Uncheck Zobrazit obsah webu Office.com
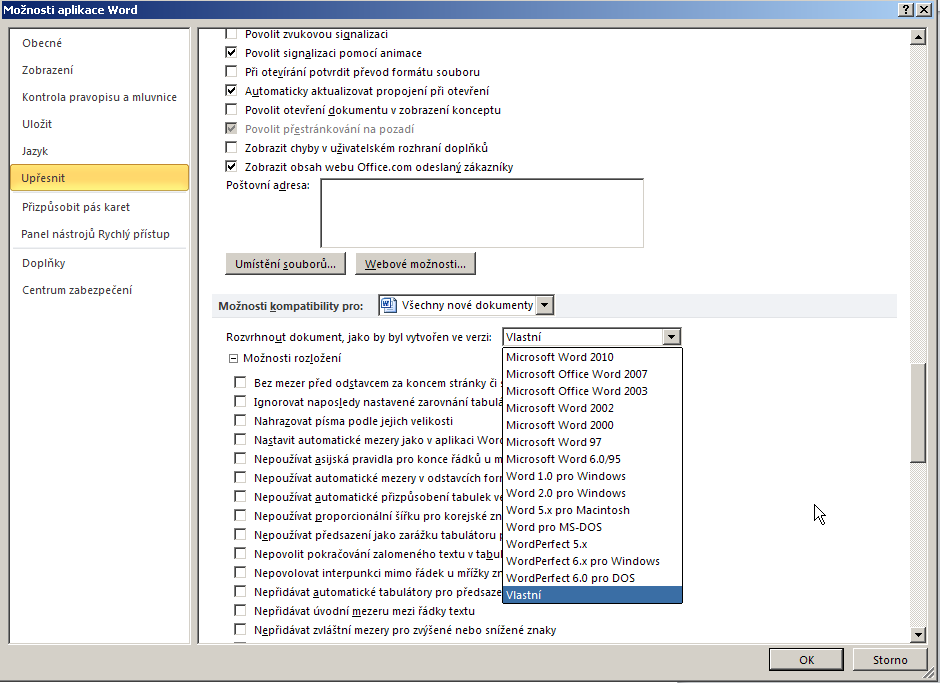The height and width of the screenshot is (683, 940). point(231,167)
